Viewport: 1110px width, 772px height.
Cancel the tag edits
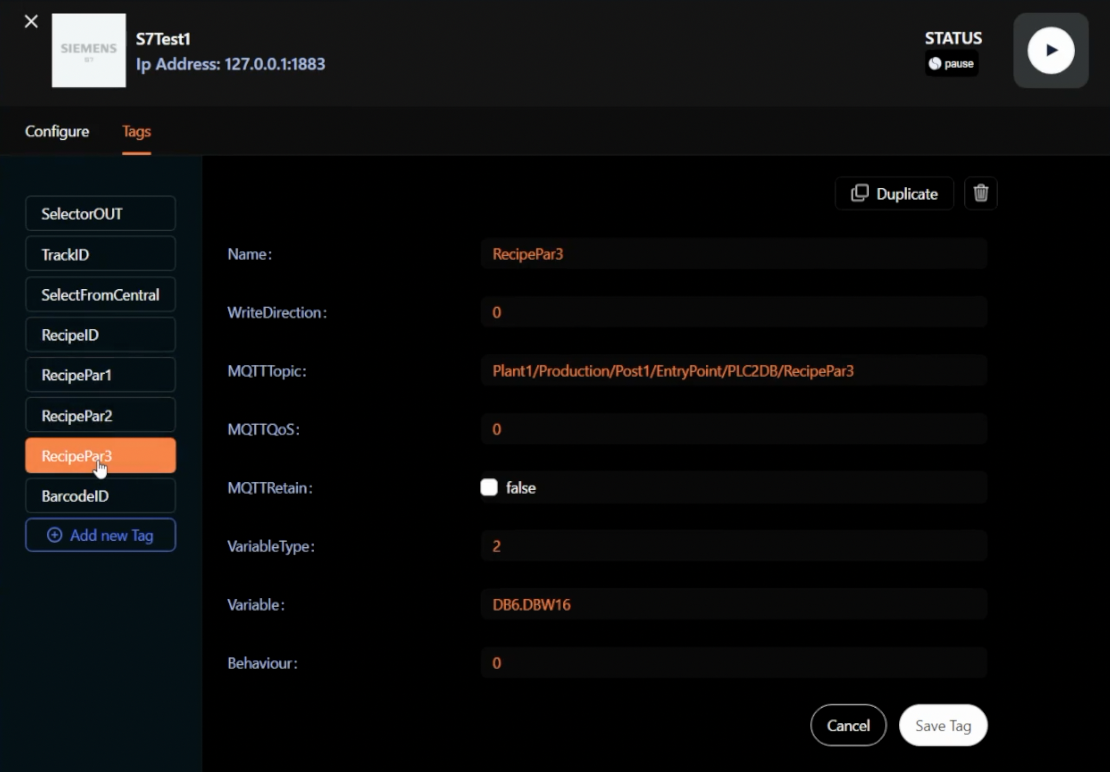click(848, 726)
